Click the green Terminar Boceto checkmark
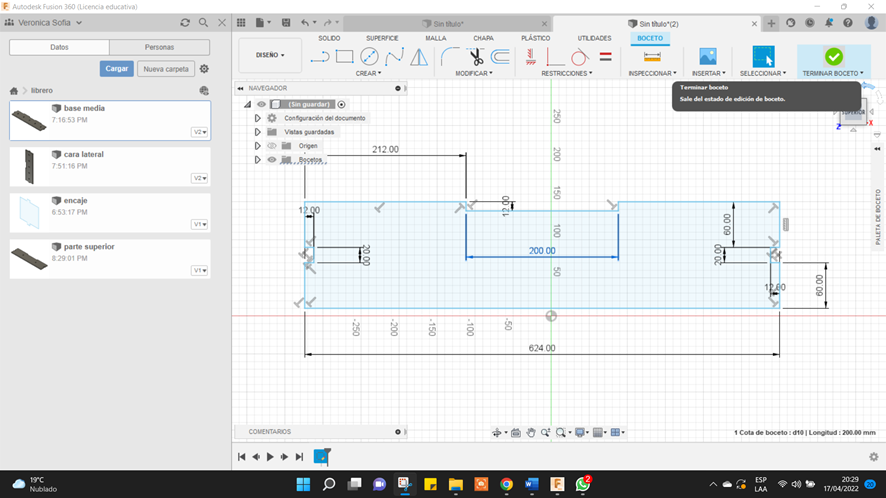The image size is (886, 498). (x=833, y=57)
